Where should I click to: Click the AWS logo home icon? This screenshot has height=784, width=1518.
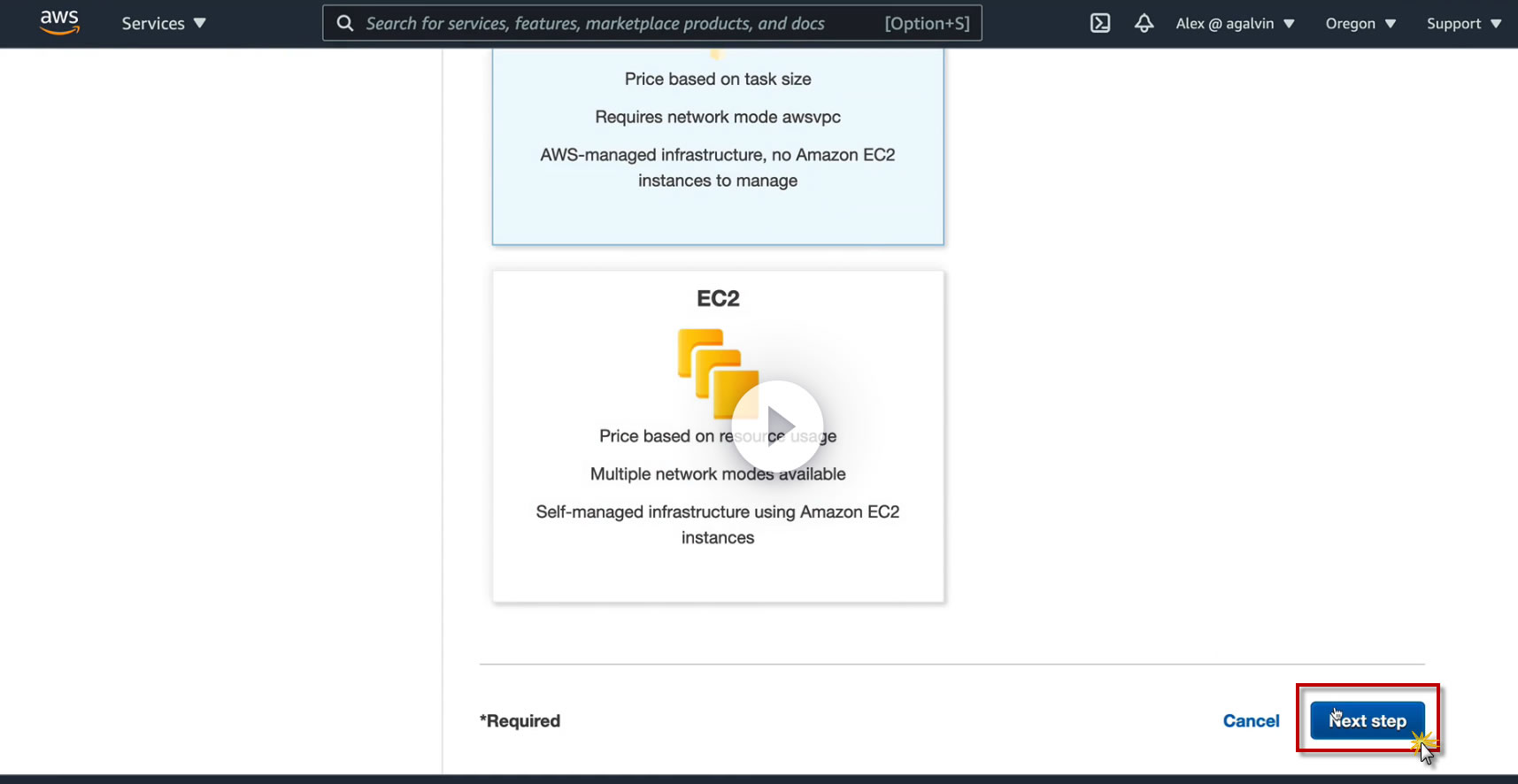click(x=59, y=22)
